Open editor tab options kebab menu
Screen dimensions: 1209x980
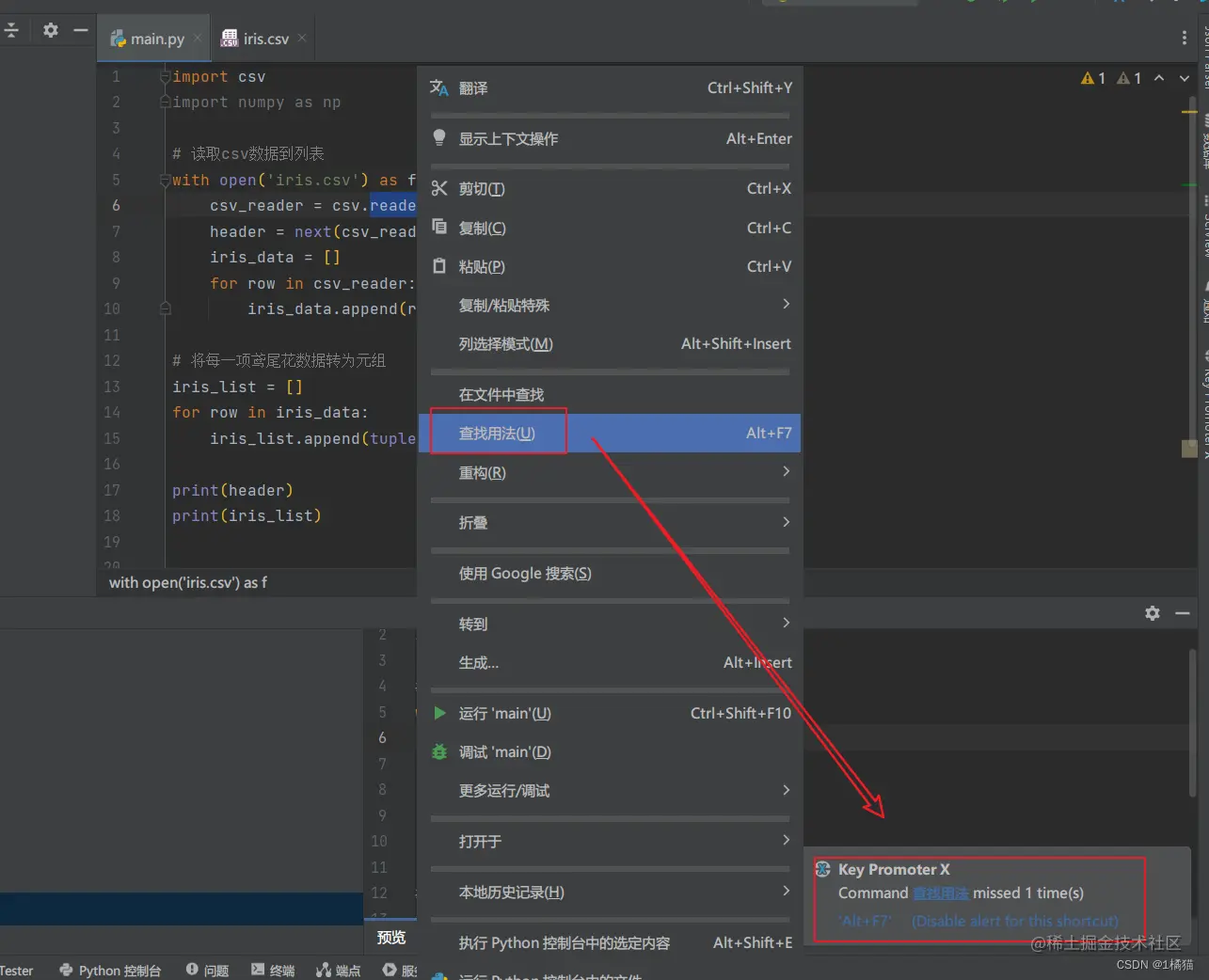coord(1184,38)
